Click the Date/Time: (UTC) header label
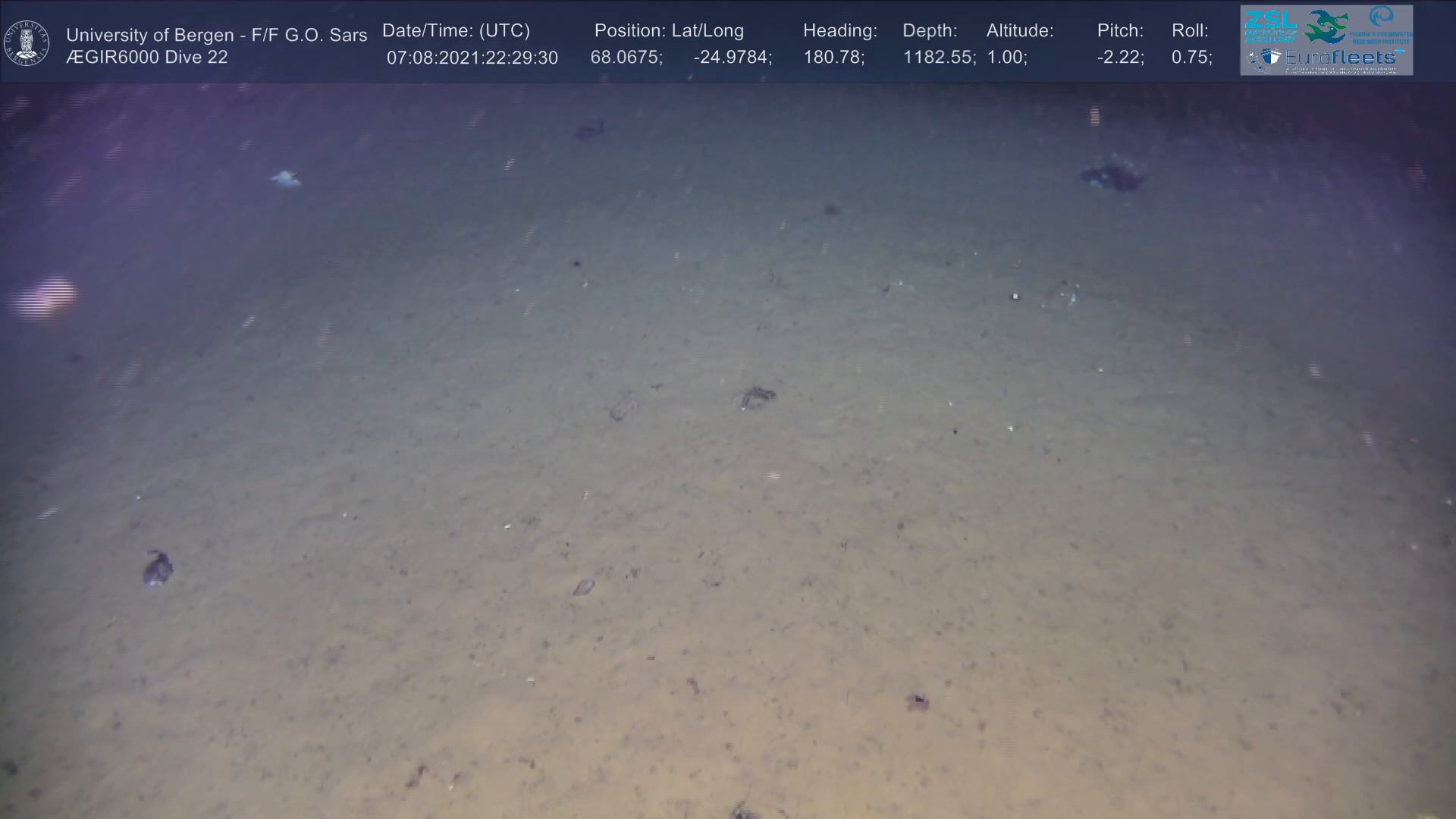 pyautogui.click(x=456, y=30)
